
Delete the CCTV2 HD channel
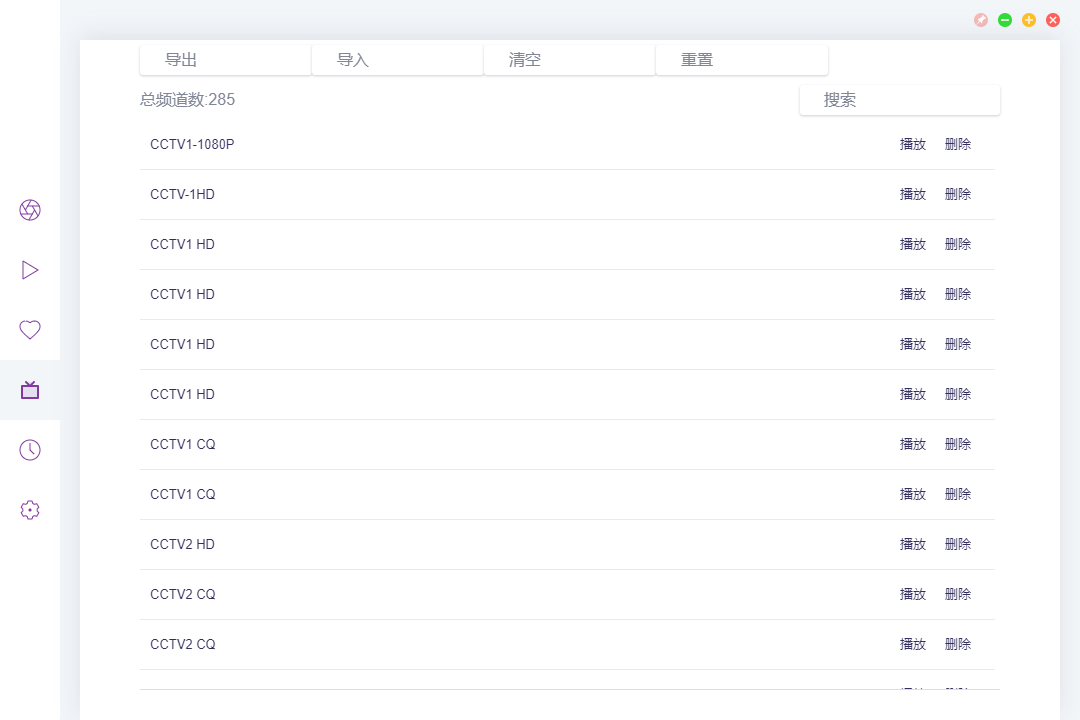957,544
